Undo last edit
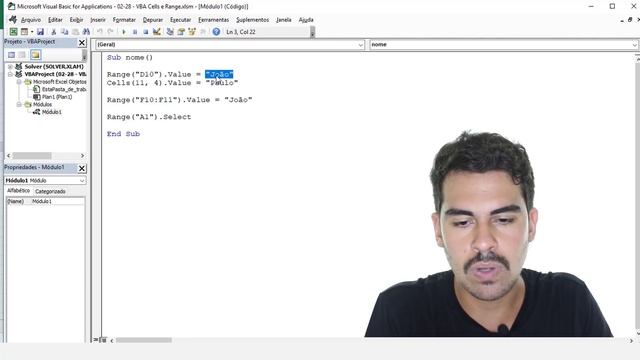This screenshot has width=640, height=360. click(100, 32)
